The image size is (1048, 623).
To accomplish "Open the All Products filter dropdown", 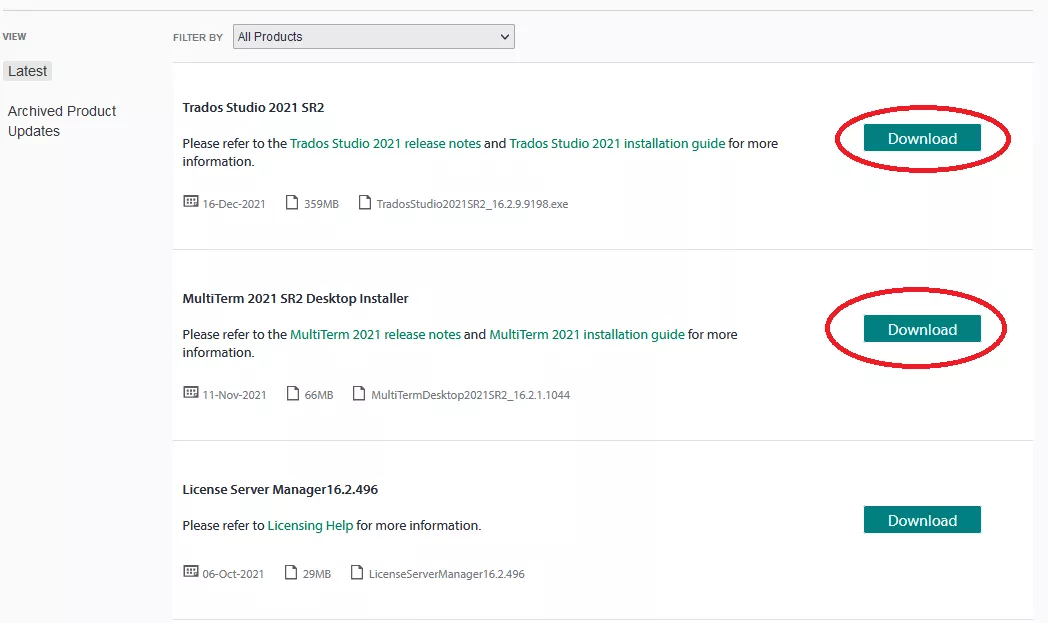I will click(x=374, y=37).
